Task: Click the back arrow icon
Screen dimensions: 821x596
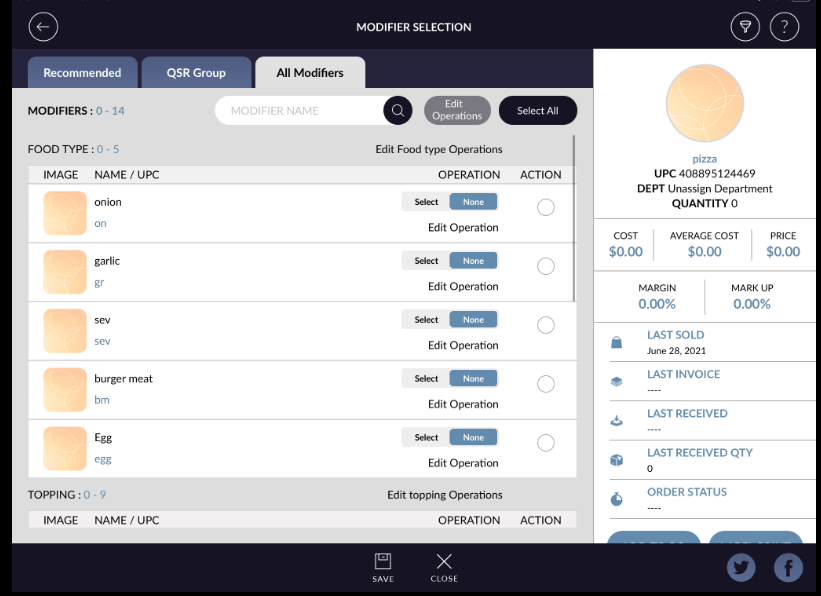Action: click(43, 27)
